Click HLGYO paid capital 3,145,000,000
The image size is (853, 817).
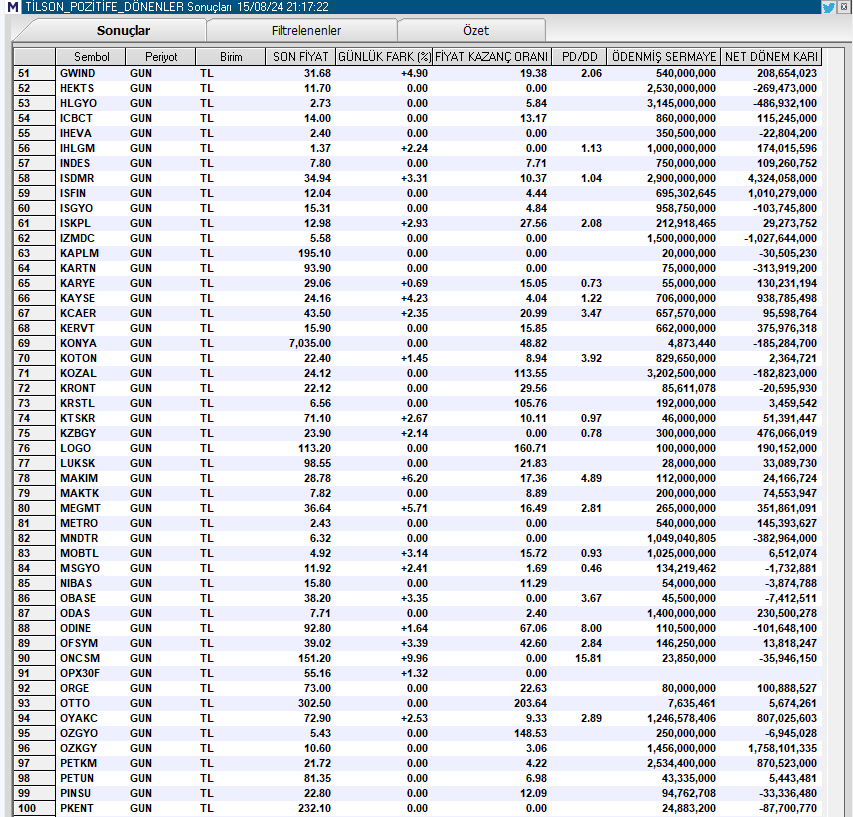(681, 103)
